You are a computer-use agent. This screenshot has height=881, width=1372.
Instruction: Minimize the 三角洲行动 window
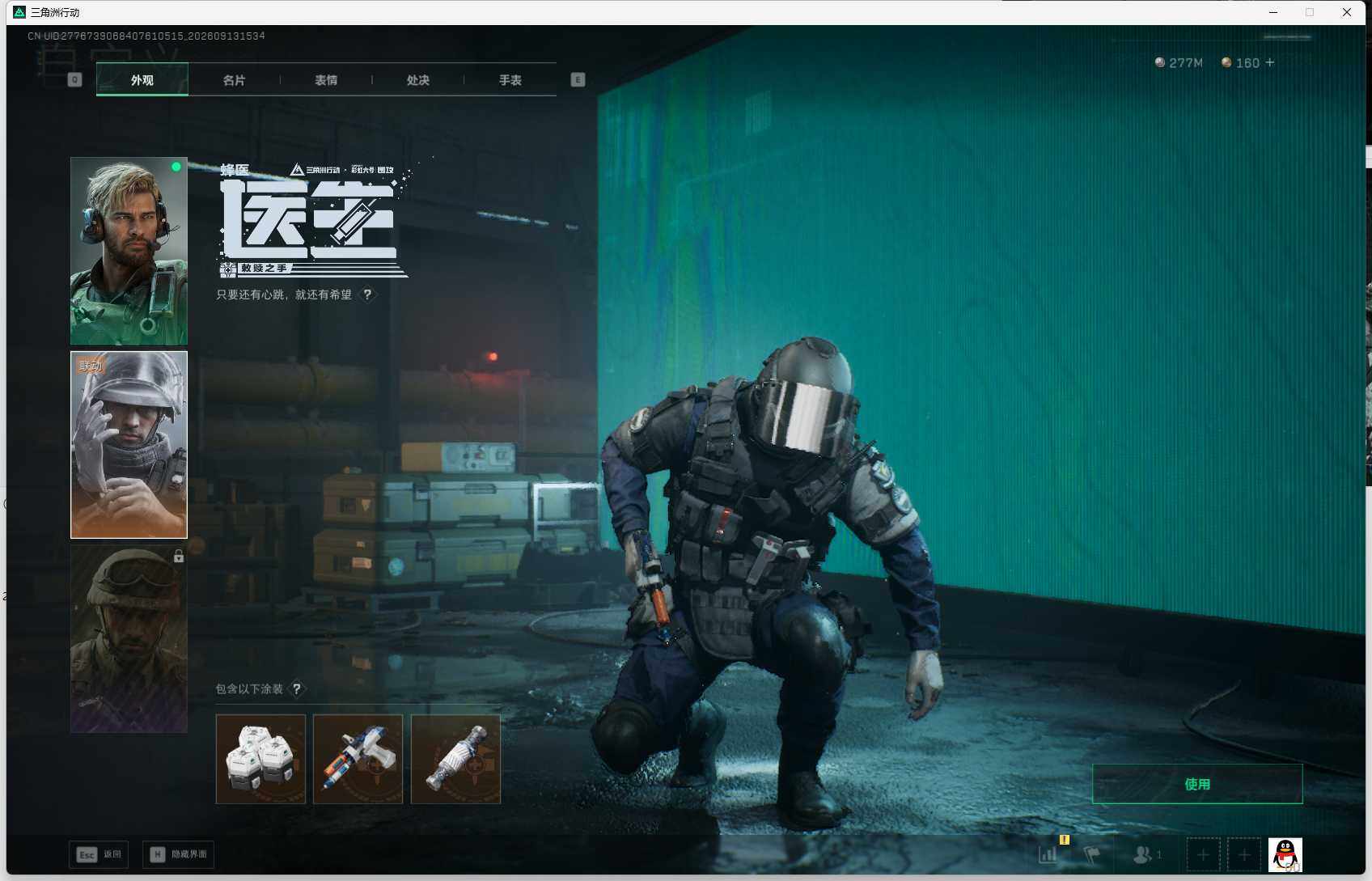tap(1273, 12)
